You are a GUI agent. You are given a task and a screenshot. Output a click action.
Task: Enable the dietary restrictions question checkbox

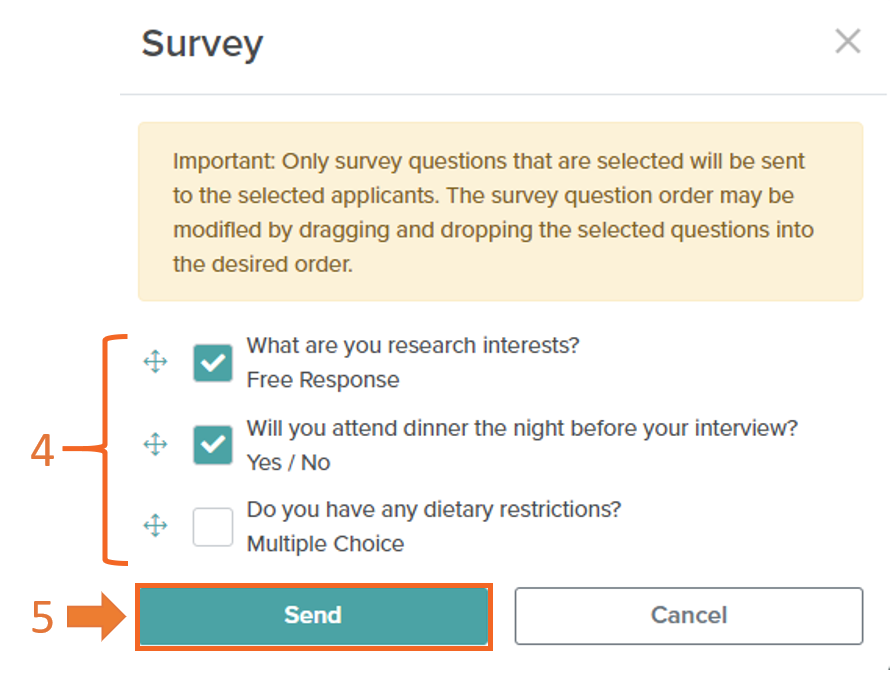click(213, 527)
